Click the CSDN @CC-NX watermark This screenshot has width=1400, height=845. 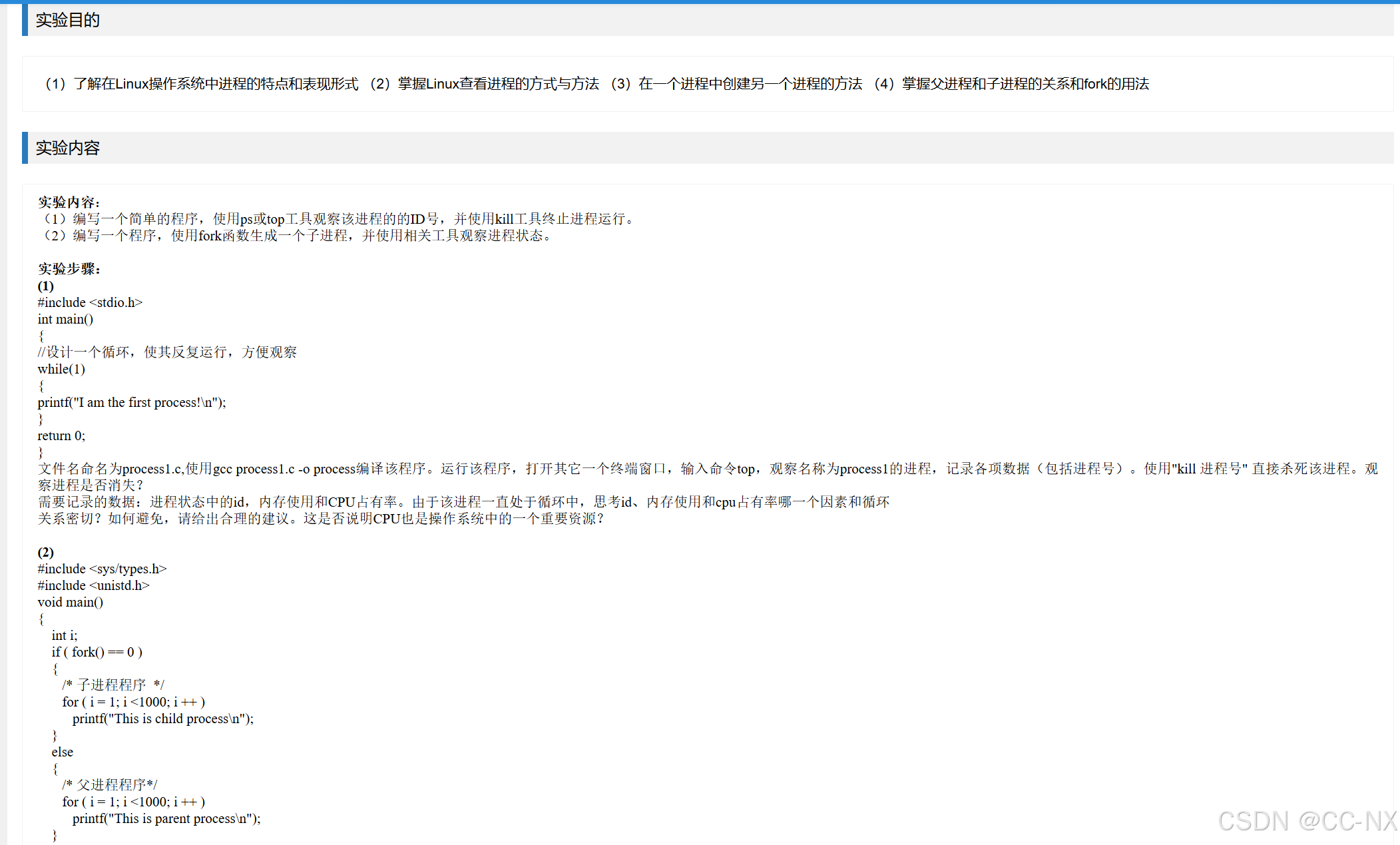pos(1306,821)
